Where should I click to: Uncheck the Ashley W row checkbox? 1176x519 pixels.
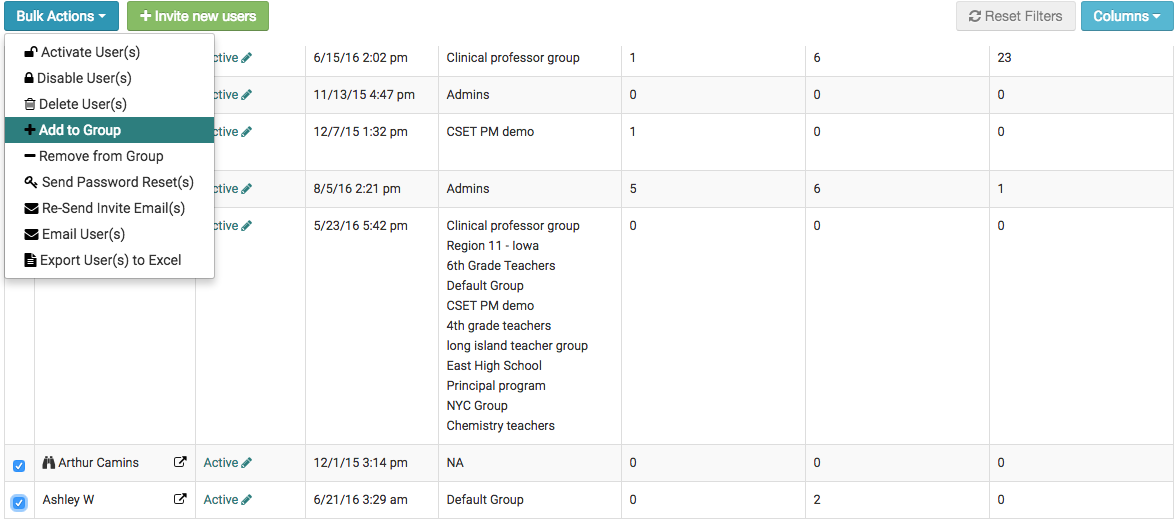19,502
